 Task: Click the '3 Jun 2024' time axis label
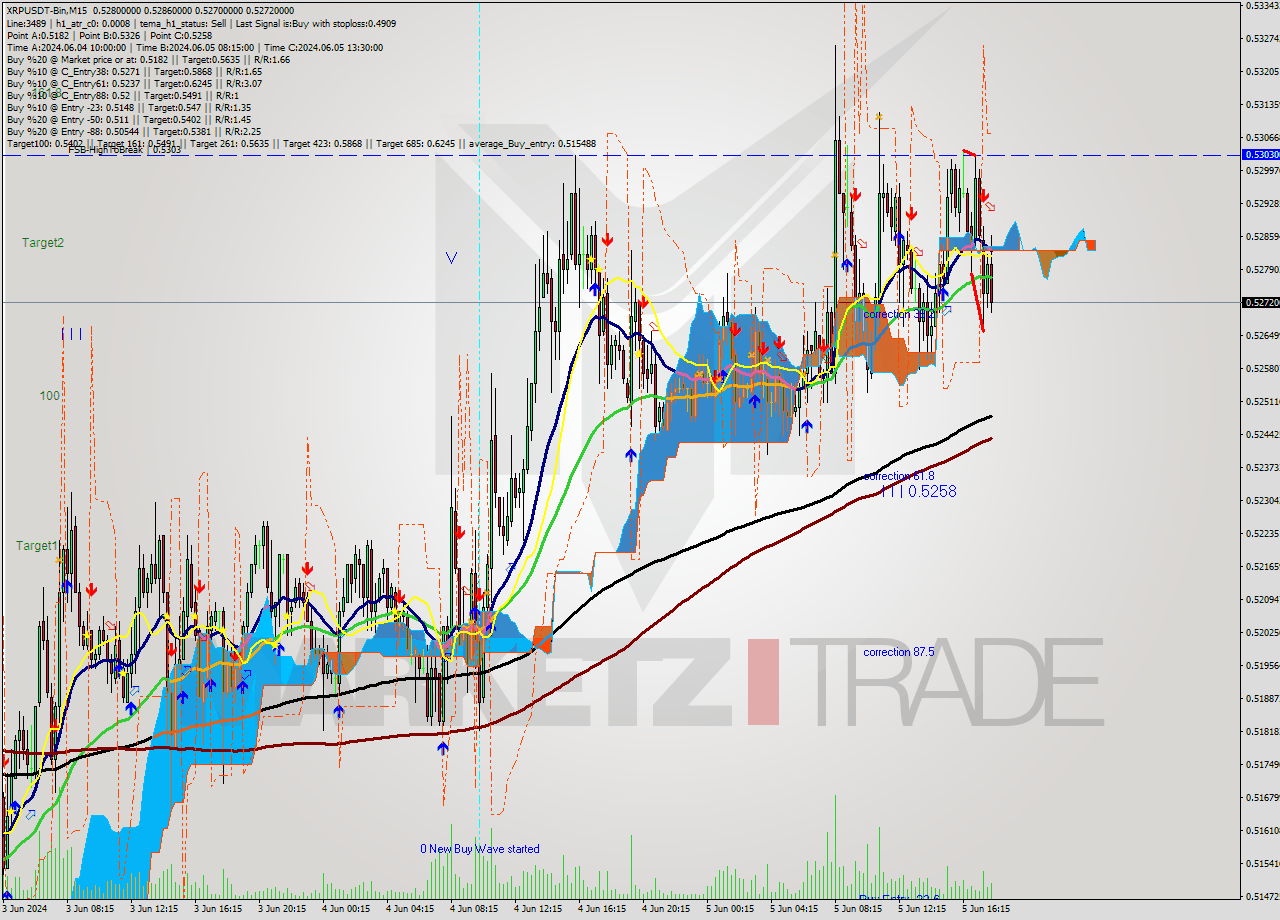(x=26, y=909)
